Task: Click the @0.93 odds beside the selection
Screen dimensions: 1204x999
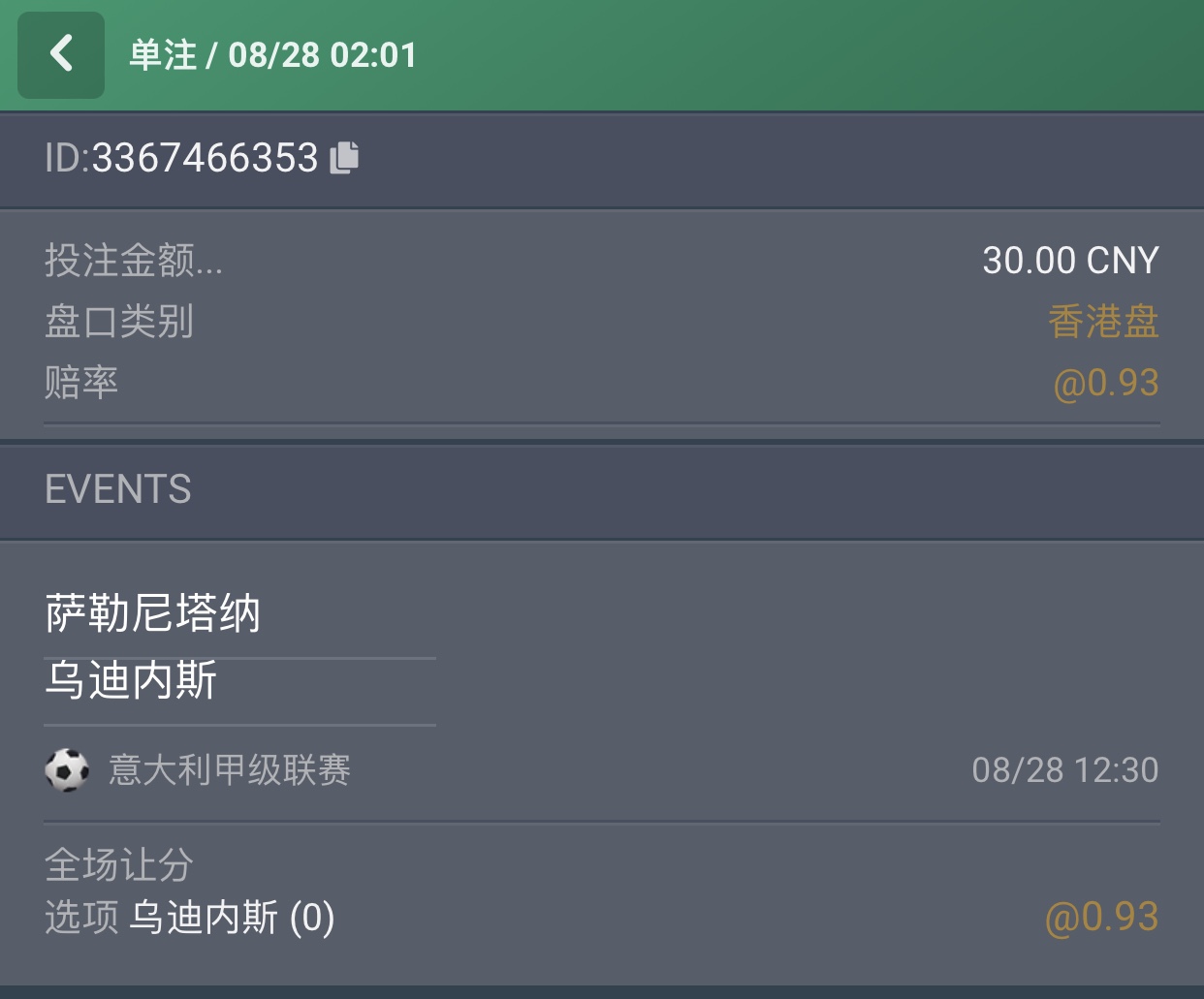Action: [1101, 918]
